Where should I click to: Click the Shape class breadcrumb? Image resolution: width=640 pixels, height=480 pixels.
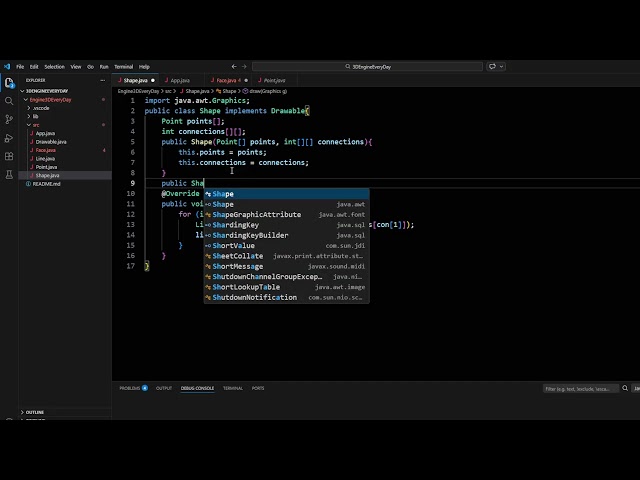[227, 91]
